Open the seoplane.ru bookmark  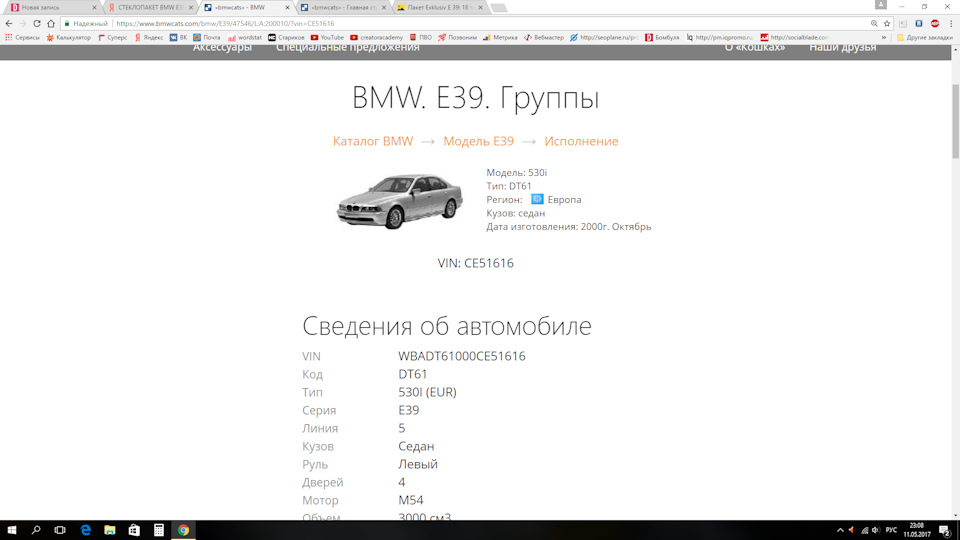click(604, 37)
